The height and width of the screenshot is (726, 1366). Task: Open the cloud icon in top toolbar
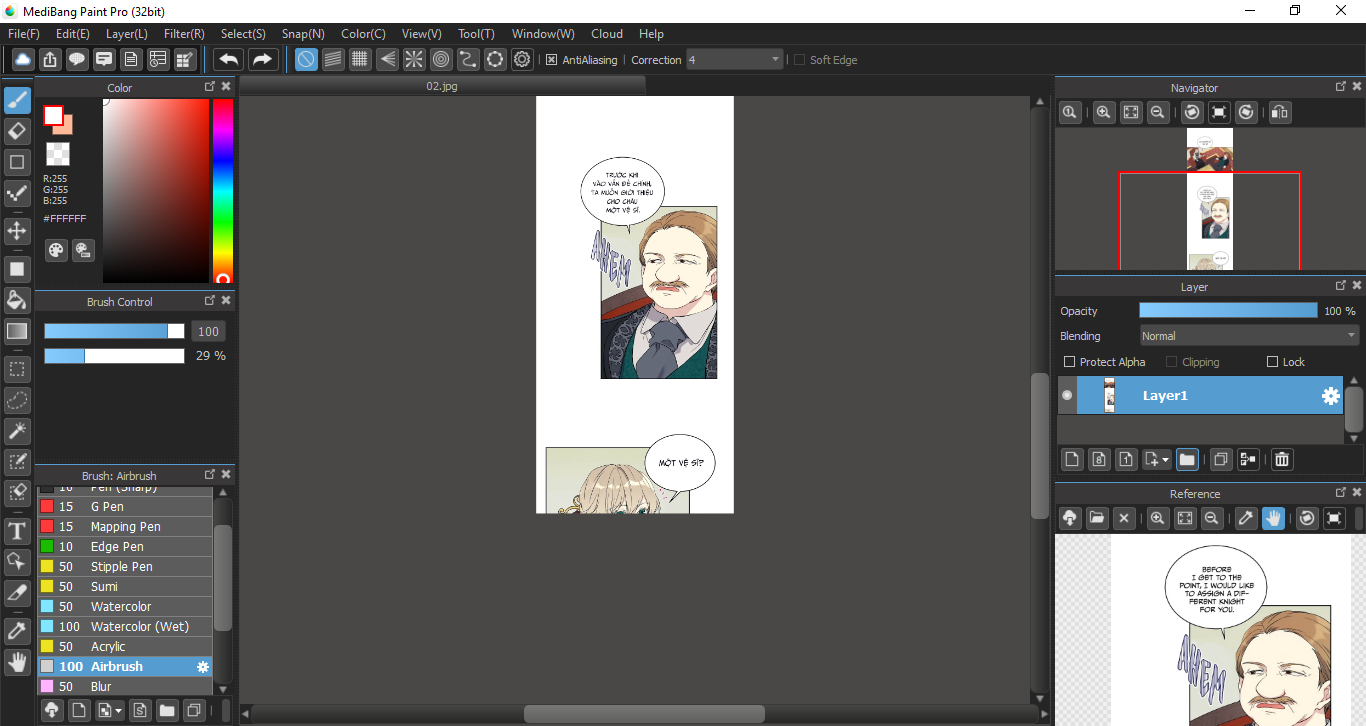[23, 59]
